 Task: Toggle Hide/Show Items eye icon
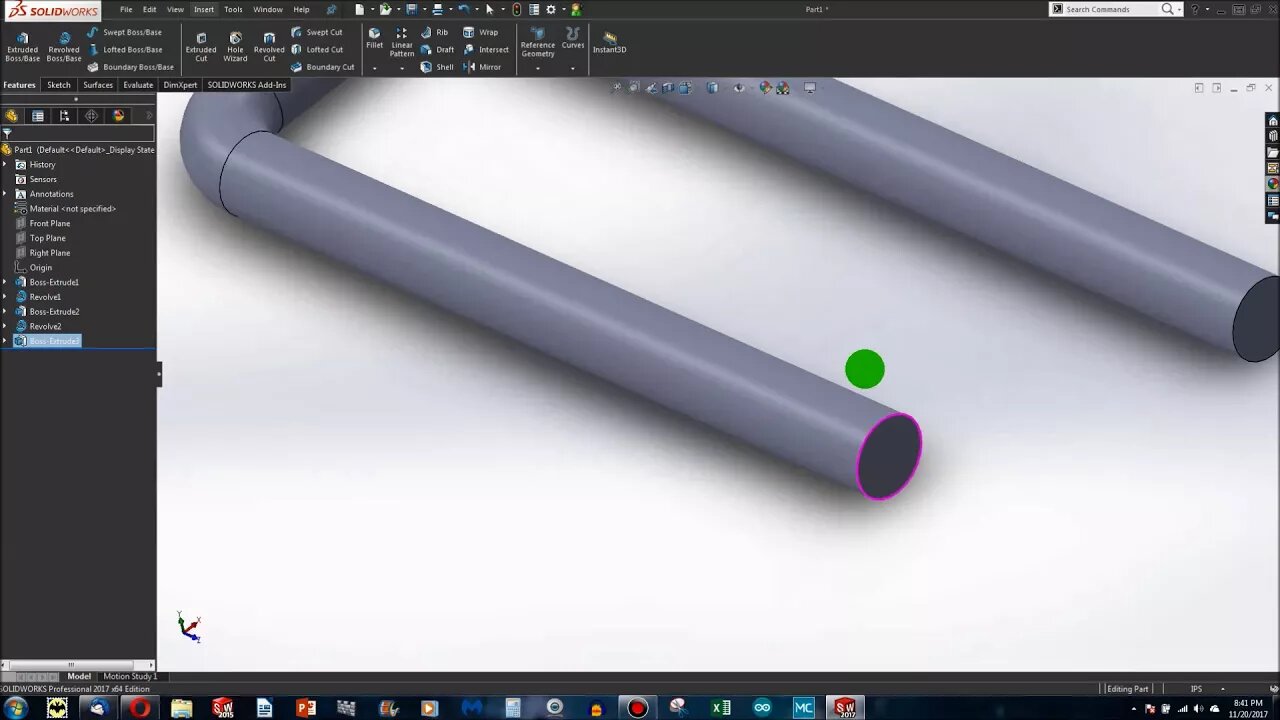[739, 88]
